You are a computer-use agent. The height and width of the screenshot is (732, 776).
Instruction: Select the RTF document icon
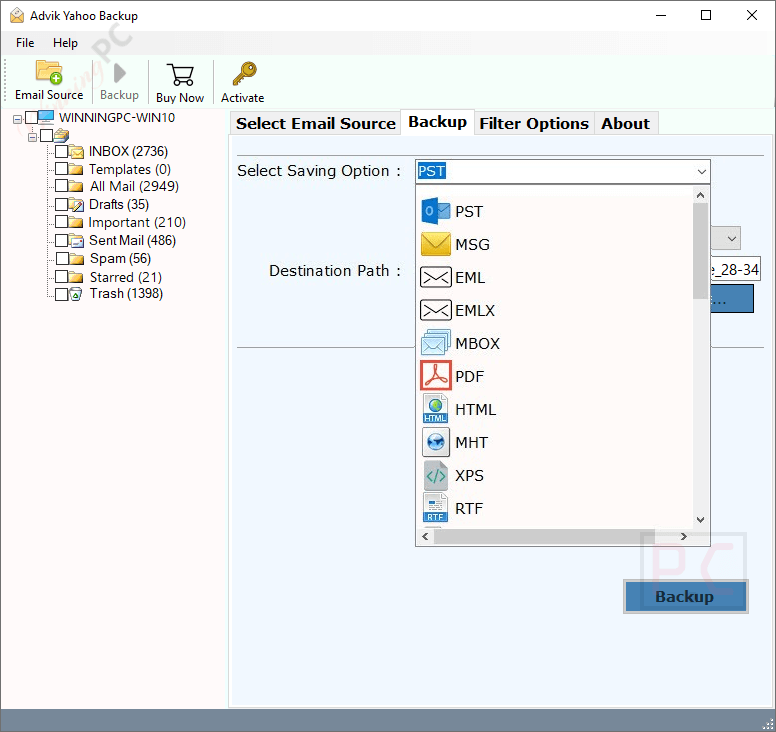coord(436,507)
